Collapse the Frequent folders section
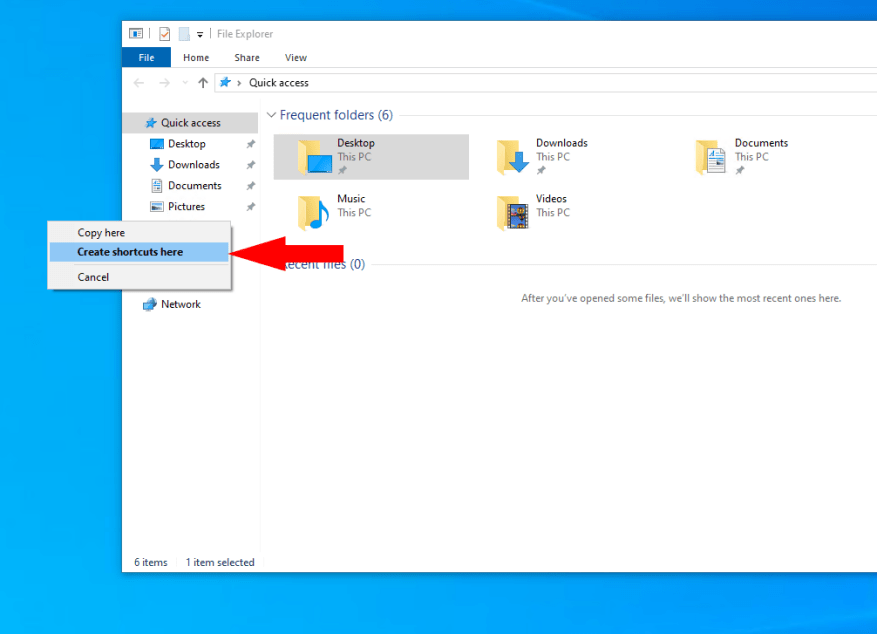The width and height of the screenshot is (877, 634). [271, 115]
